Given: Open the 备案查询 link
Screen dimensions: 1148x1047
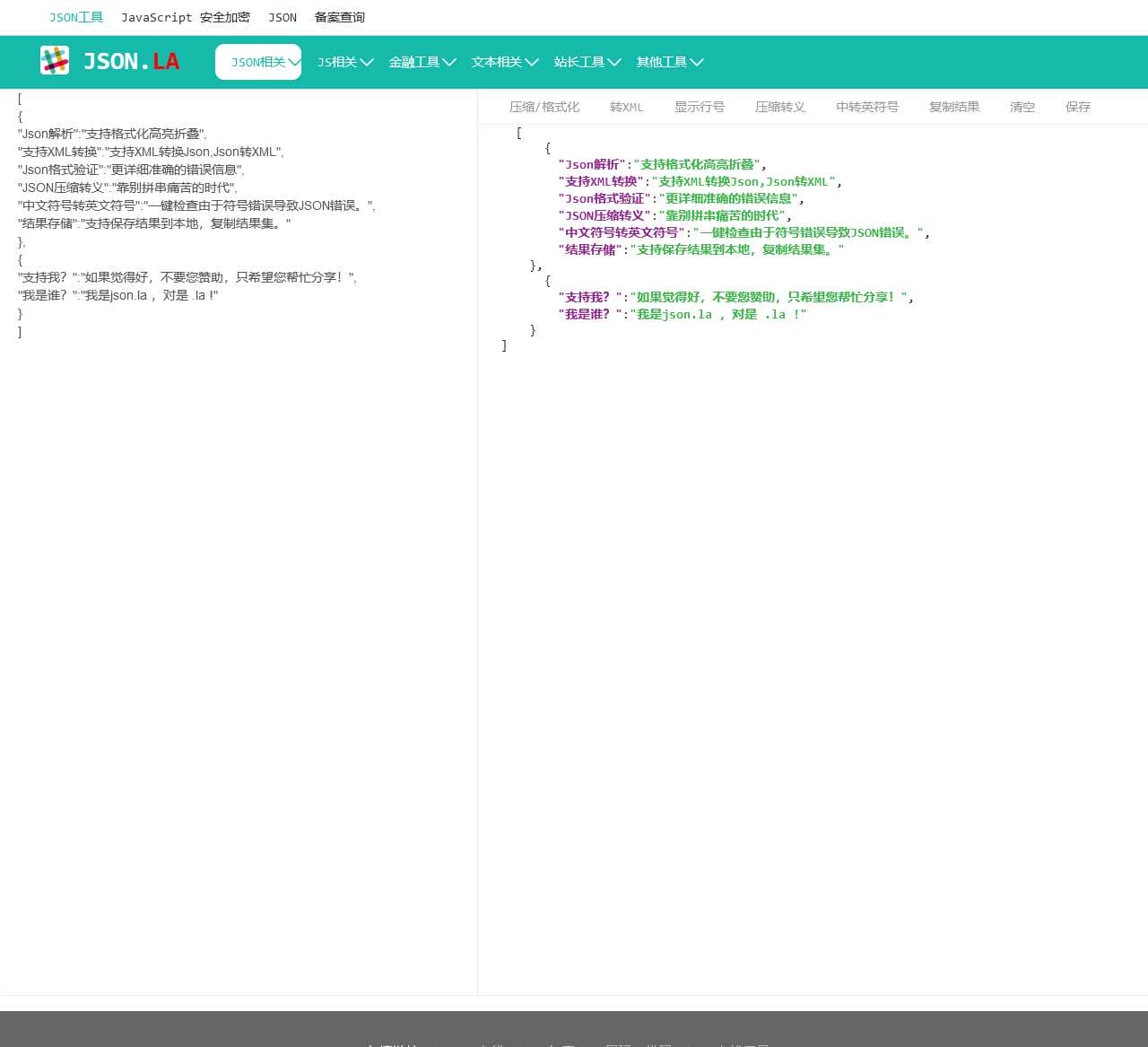Looking at the screenshot, I should (340, 17).
